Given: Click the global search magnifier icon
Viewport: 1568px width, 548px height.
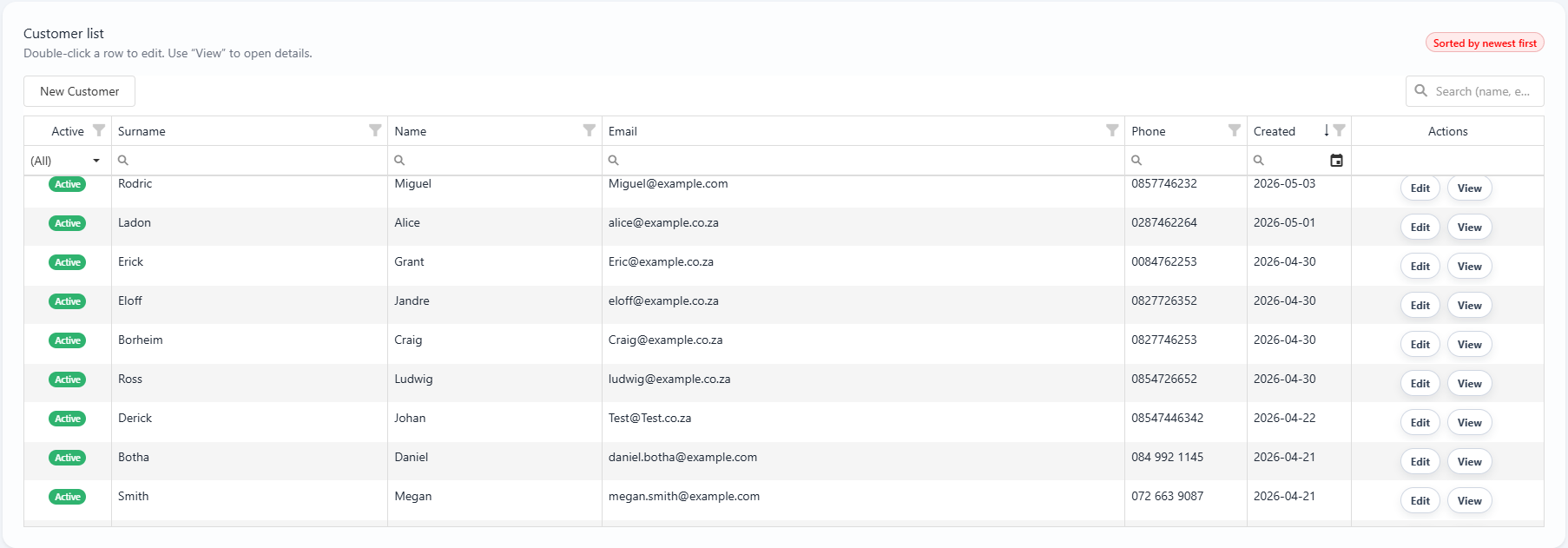Looking at the screenshot, I should (1421, 90).
